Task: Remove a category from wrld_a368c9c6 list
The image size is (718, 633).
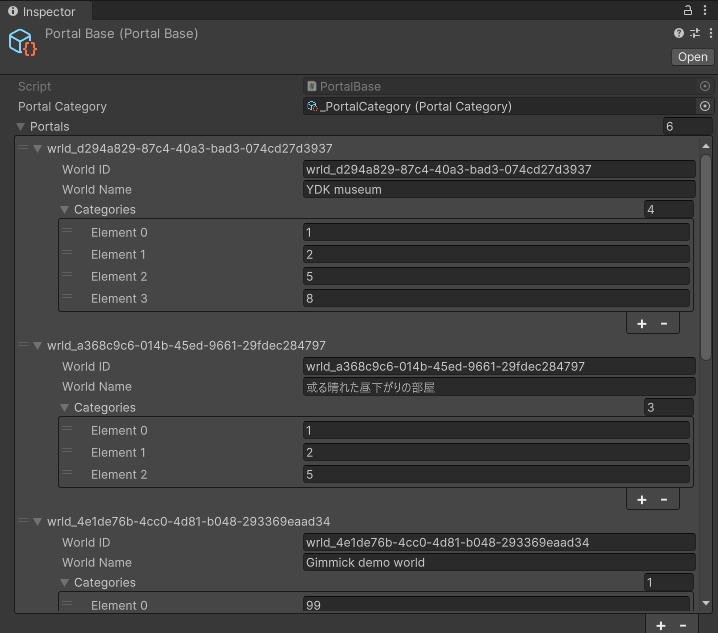Action: coord(664,500)
